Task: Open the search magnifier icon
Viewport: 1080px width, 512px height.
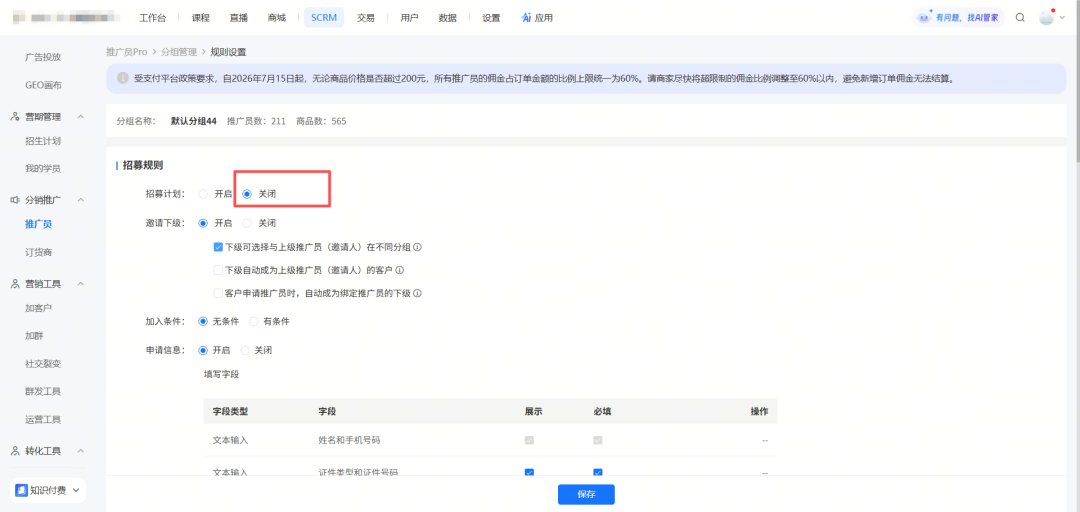Action: pyautogui.click(x=1020, y=18)
